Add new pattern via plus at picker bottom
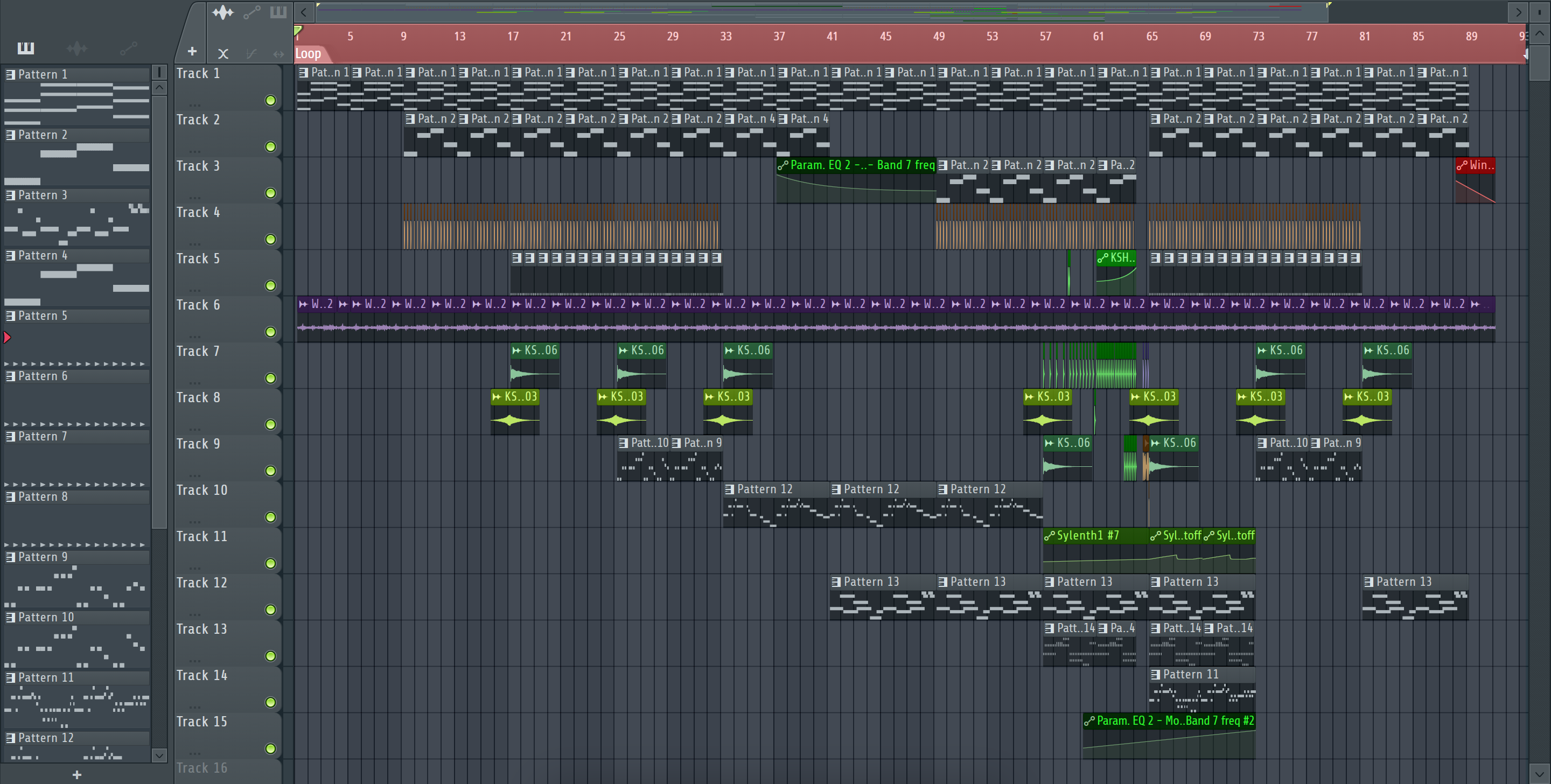The height and width of the screenshot is (784, 1551). coord(76,774)
